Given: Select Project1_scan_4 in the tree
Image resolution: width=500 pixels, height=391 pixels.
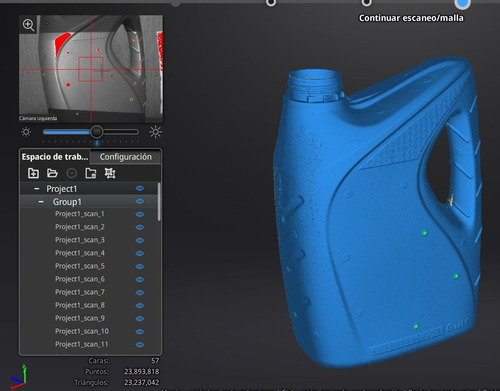Looking at the screenshot, I should 80,253.
